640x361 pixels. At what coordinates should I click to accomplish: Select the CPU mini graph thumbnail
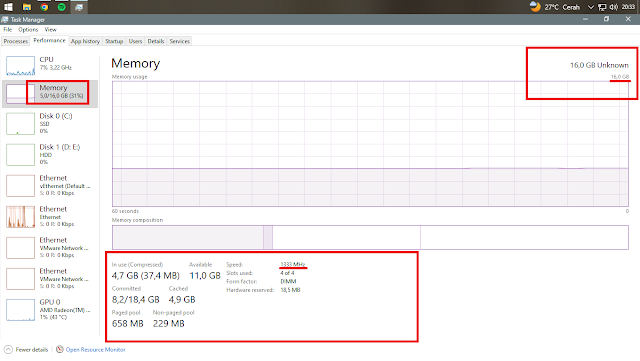20,66
